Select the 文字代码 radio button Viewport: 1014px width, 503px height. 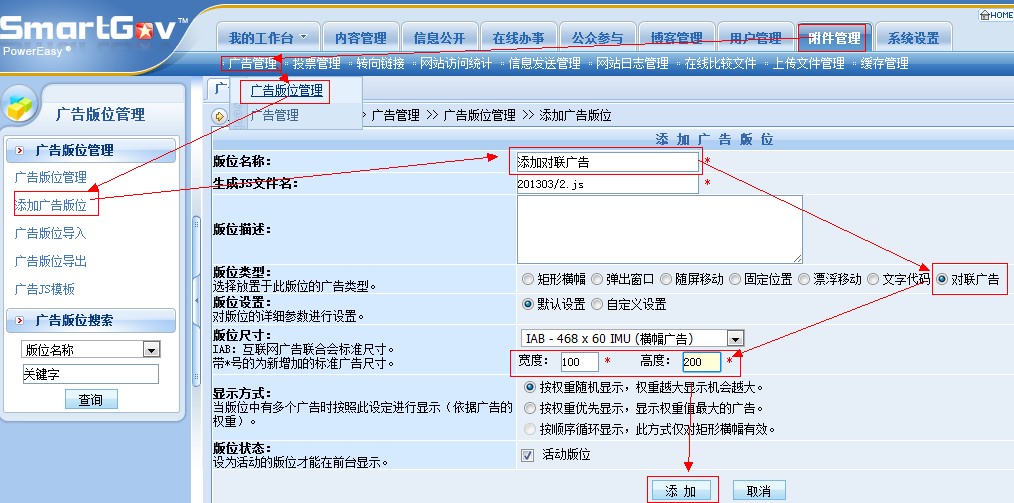point(873,279)
